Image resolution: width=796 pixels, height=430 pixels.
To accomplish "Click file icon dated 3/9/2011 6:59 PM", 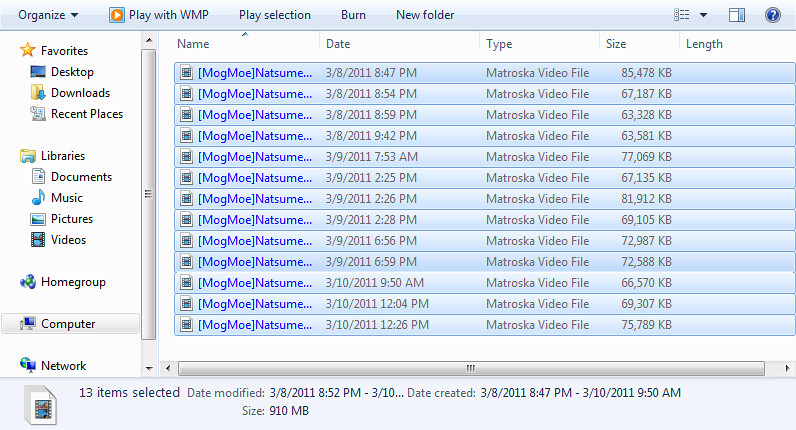I will point(186,261).
